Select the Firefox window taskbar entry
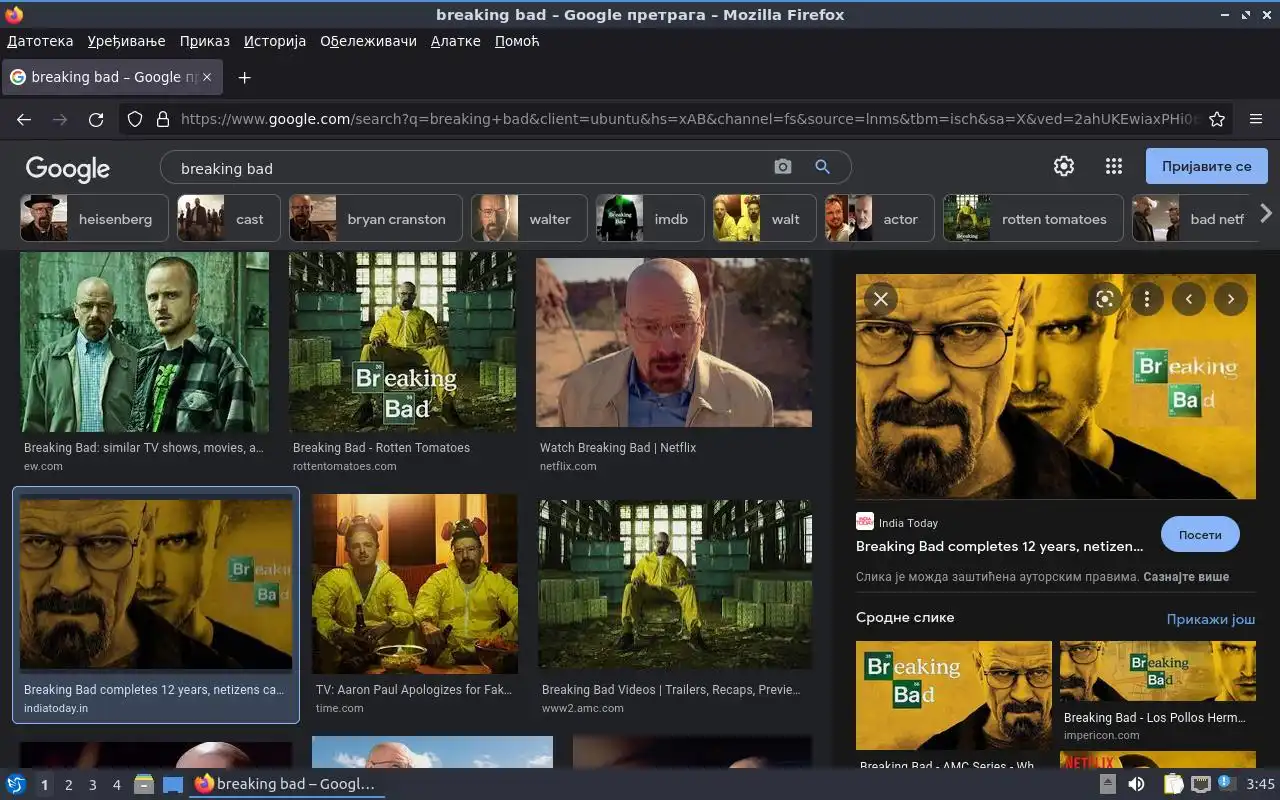Screen dimensions: 1280x800 (x=286, y=784)
